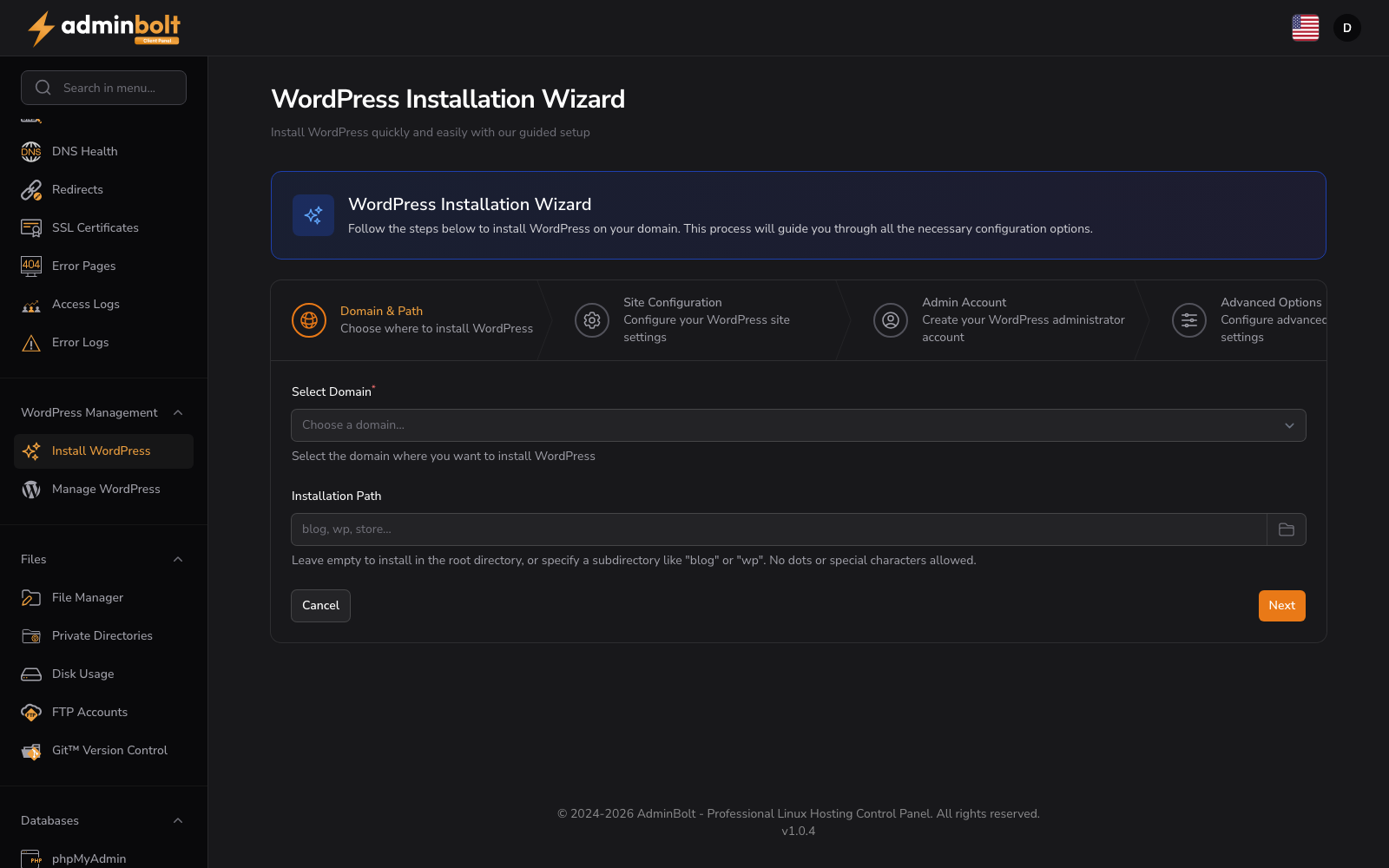Select Install WordPress menu item

click(103, 450)
